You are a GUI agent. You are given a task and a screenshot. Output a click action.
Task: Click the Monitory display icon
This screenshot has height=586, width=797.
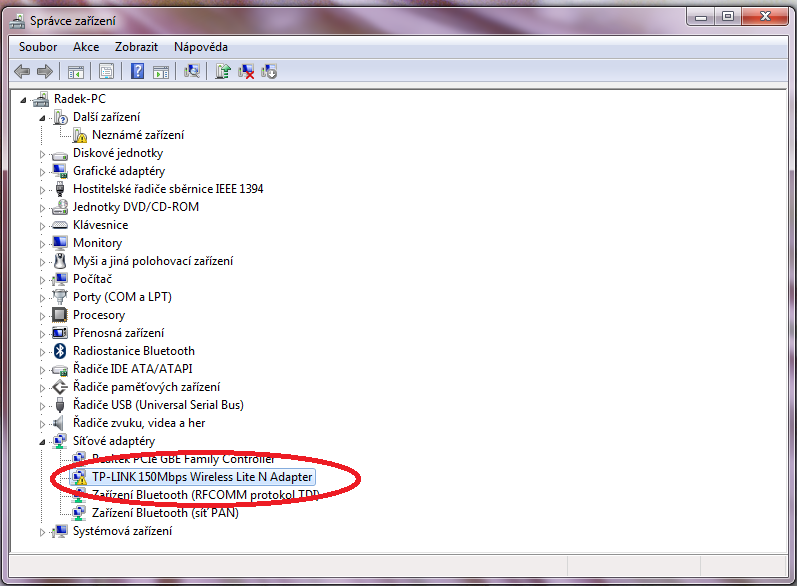60,242
